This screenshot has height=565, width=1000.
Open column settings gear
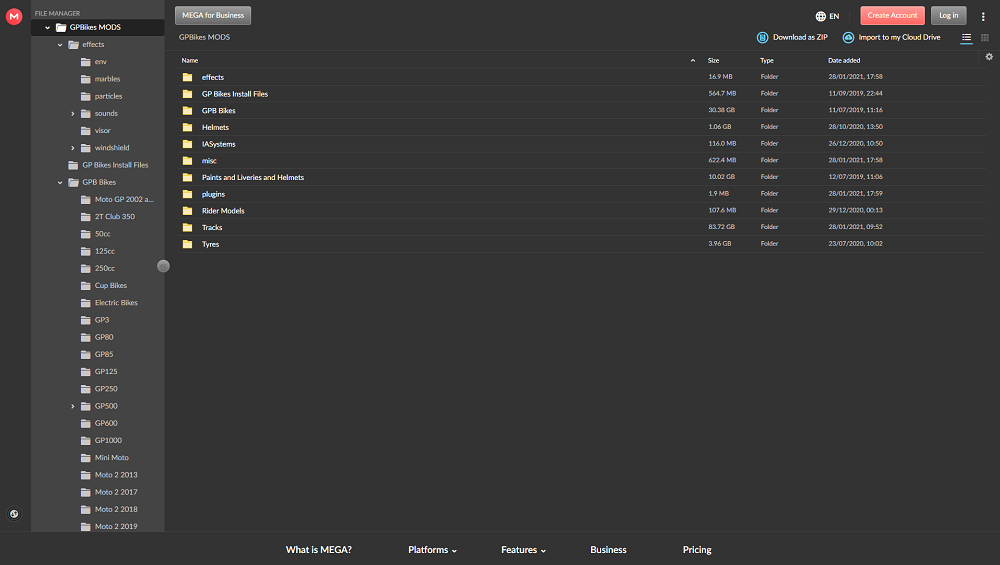[989, 57]
